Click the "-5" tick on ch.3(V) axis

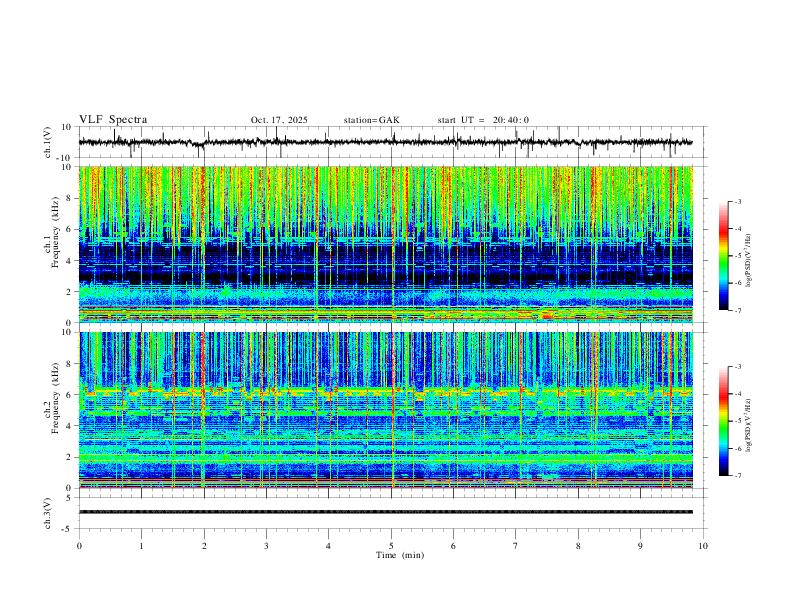[68, 529]
